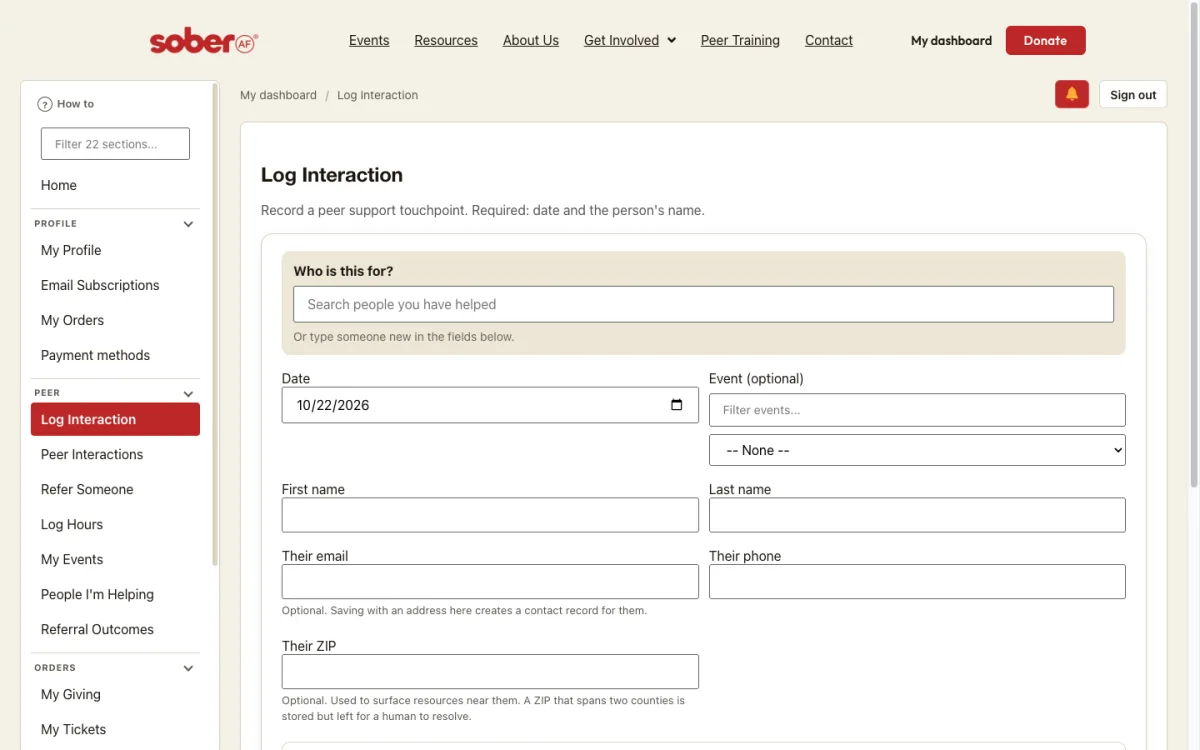The image size is (1200, 750).
Task: Click the Filter events field
Action: [917, 410]
